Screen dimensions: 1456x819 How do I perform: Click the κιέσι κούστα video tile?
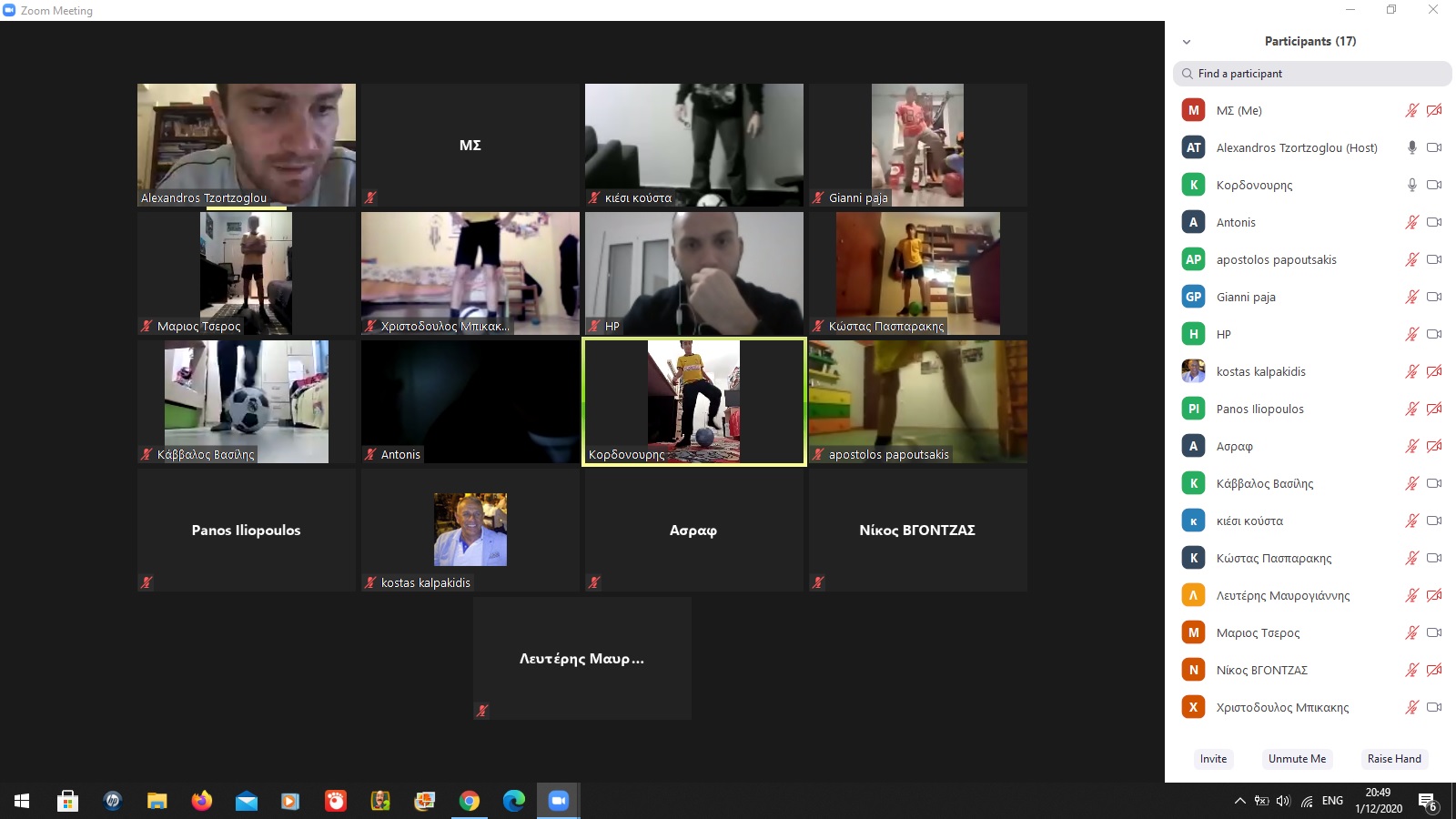[x=694, y=145]
